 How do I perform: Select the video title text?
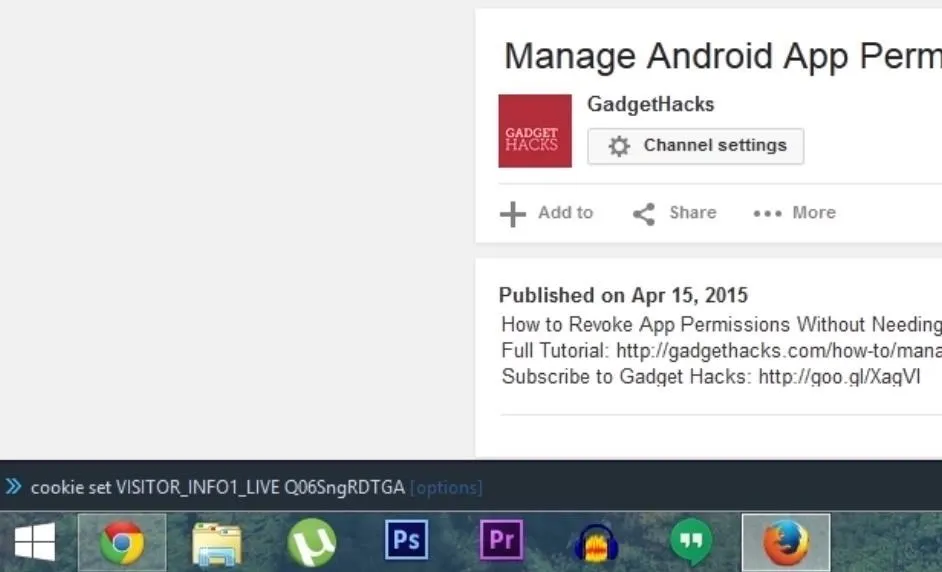[x=723, y=56]
